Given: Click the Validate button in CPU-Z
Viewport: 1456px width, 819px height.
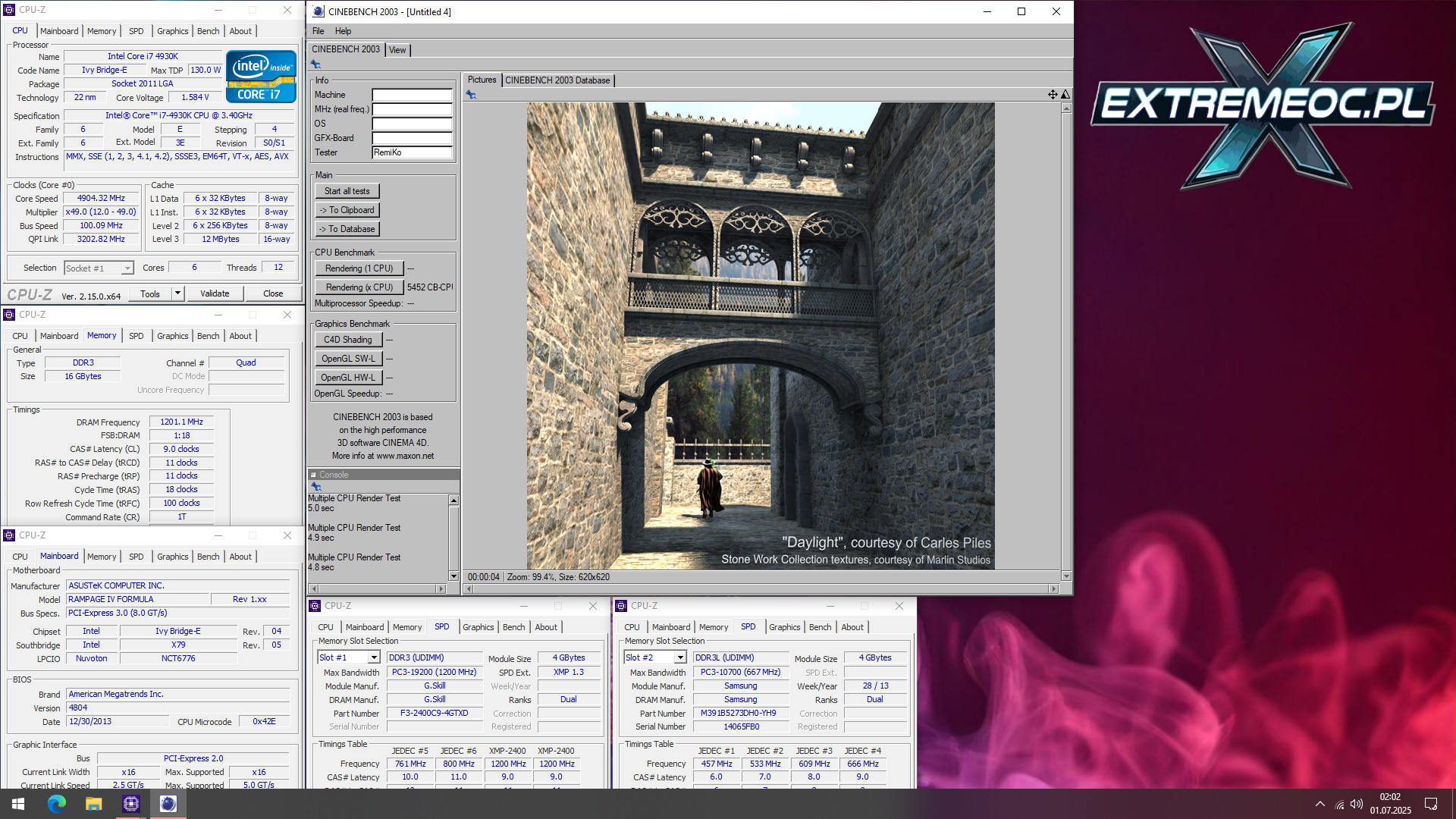Looking at the screenshot, I should tap(215, 293).
